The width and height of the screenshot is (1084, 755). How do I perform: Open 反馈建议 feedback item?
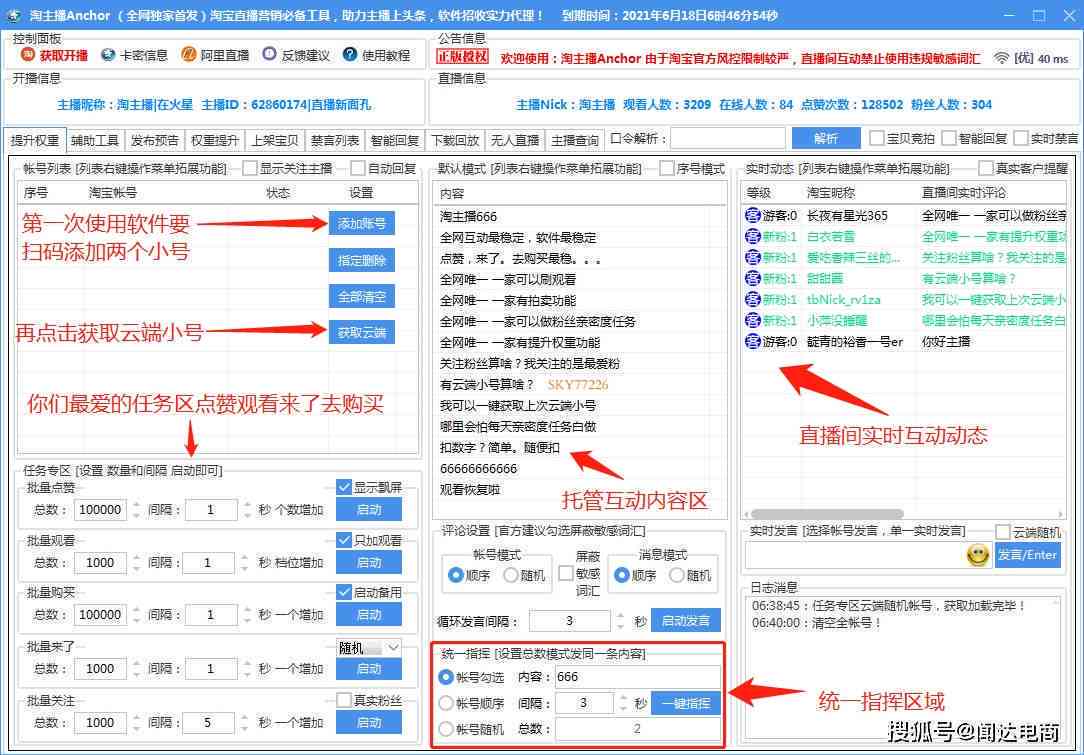296,55
